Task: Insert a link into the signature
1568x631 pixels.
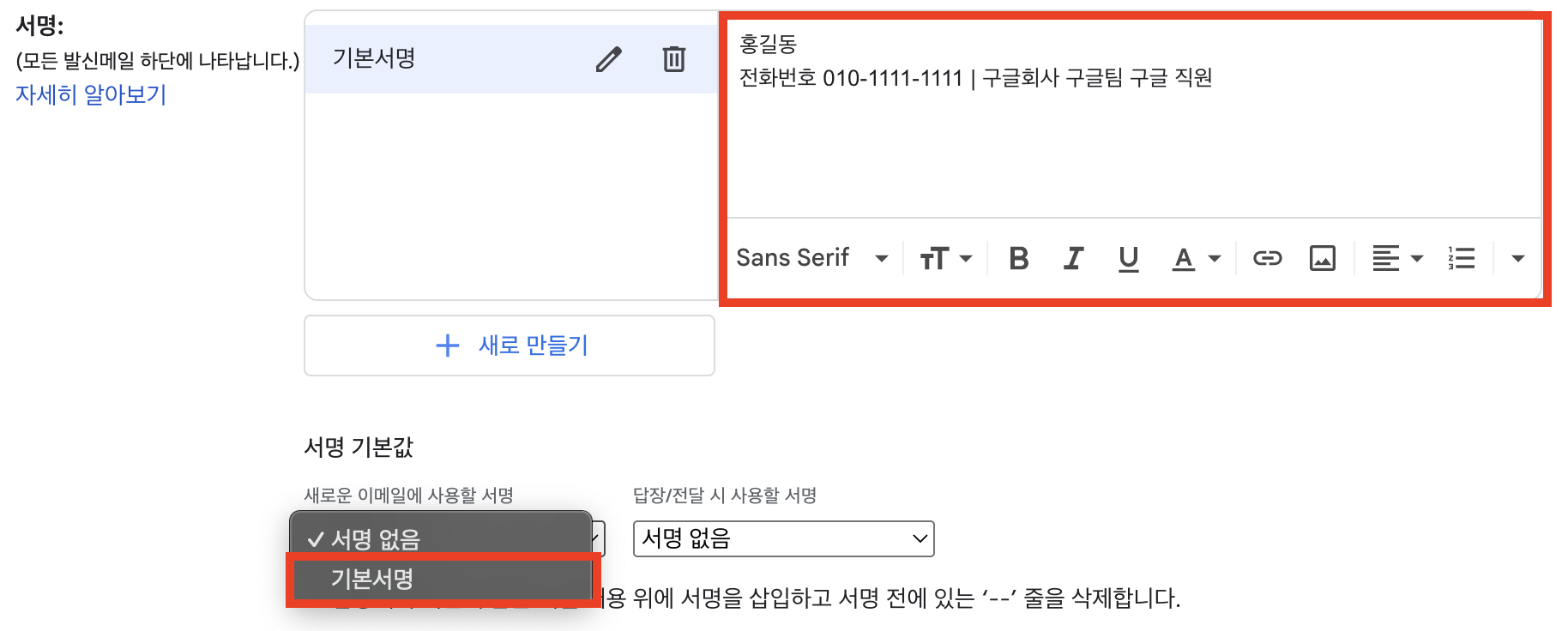Action: (x=1268, y=257)
